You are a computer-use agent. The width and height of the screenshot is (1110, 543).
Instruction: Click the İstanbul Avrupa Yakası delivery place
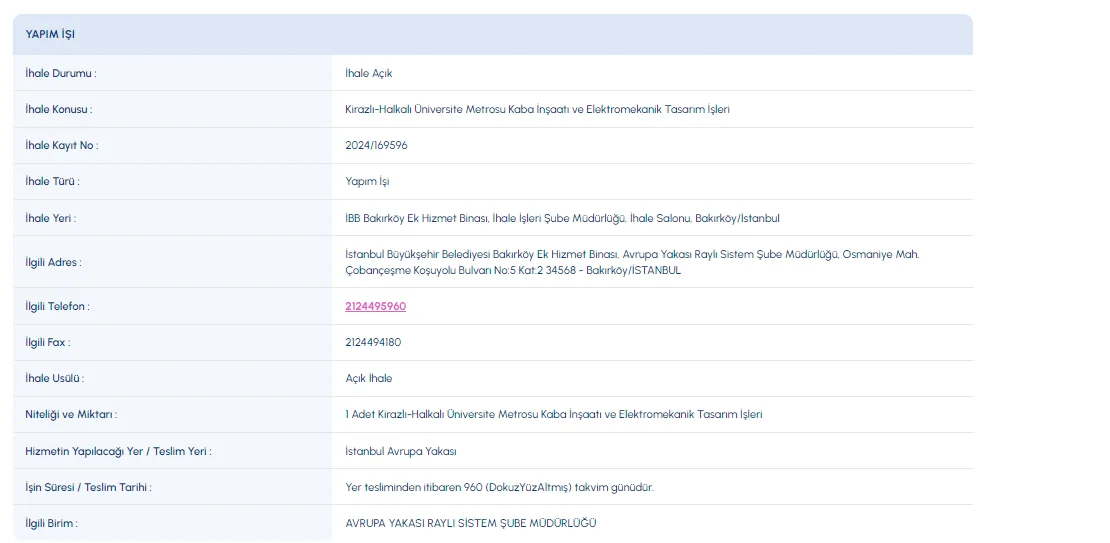400,451
